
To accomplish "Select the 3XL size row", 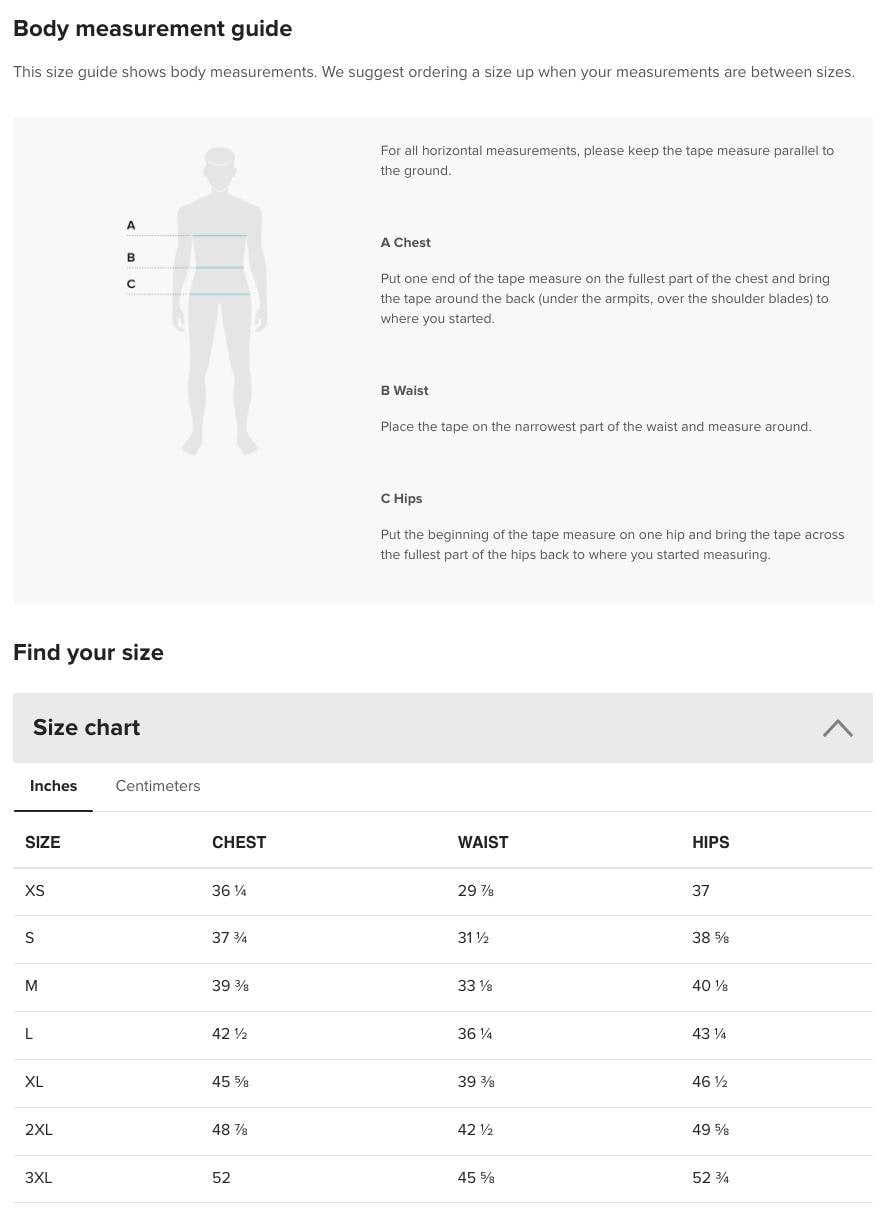I will point(38,1178).
